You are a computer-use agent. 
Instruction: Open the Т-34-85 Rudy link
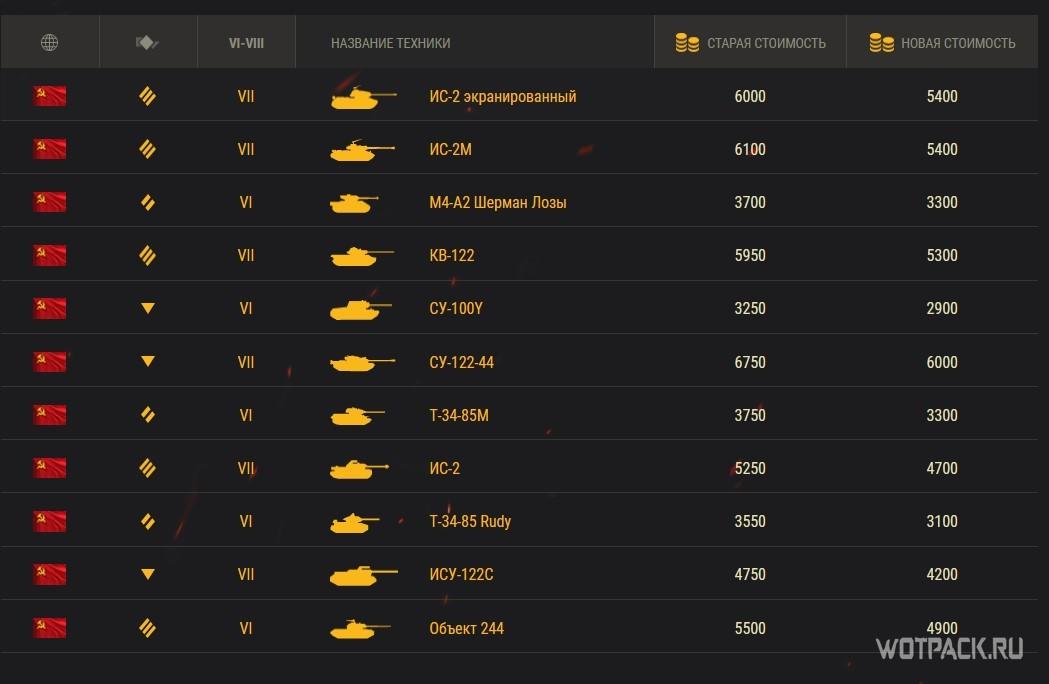click(470, 521)
